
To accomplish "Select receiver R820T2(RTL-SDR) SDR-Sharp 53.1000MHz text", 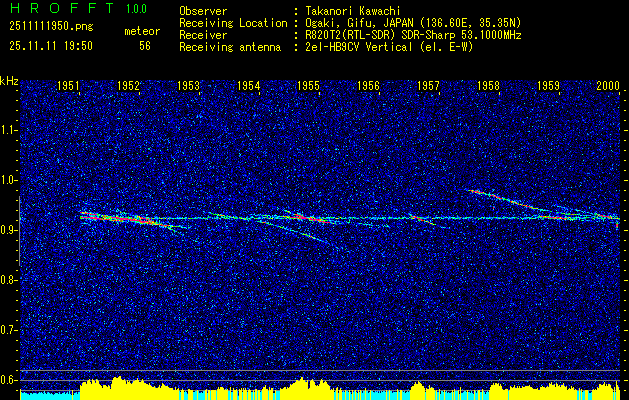I will (x=413, y=35).
